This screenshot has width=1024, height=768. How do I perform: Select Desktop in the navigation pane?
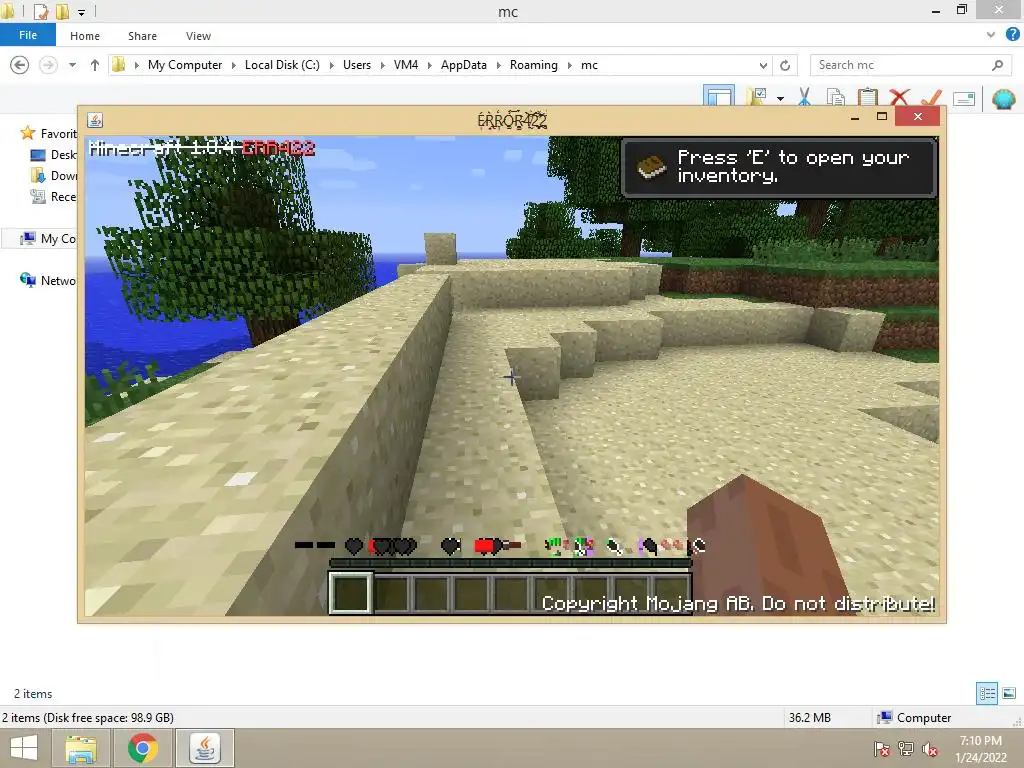(54, 155)
